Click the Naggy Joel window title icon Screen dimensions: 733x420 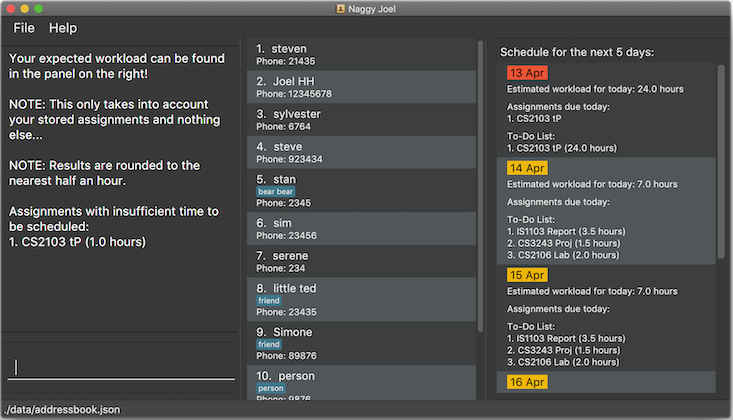(340, 9)
